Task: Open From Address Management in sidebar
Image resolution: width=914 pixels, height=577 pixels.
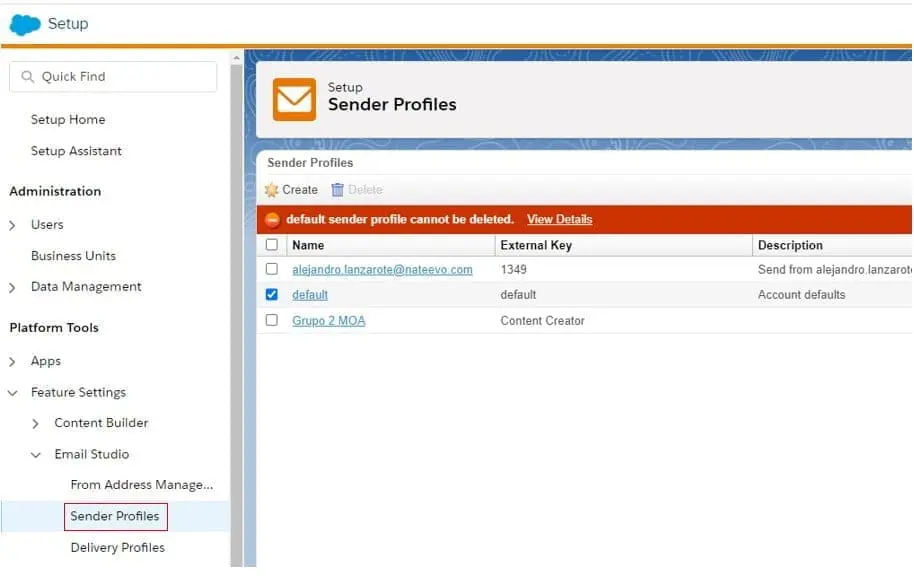Action: coord(141,485)
